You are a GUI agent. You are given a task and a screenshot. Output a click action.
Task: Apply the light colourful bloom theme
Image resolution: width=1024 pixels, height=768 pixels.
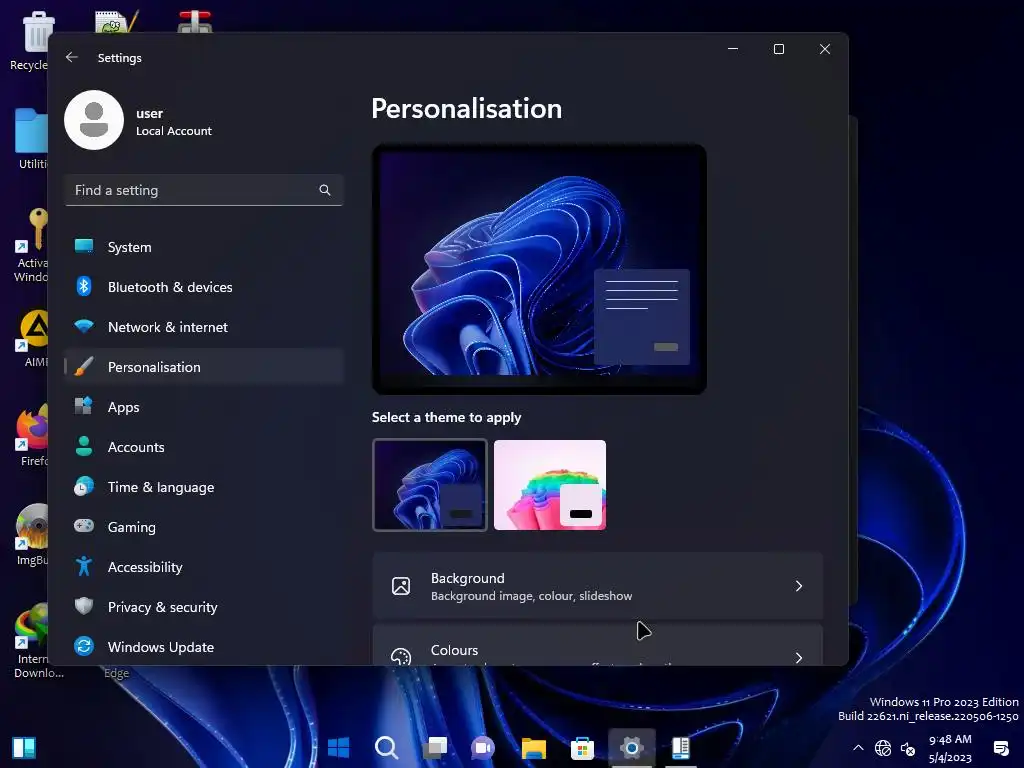click(550, 485)
